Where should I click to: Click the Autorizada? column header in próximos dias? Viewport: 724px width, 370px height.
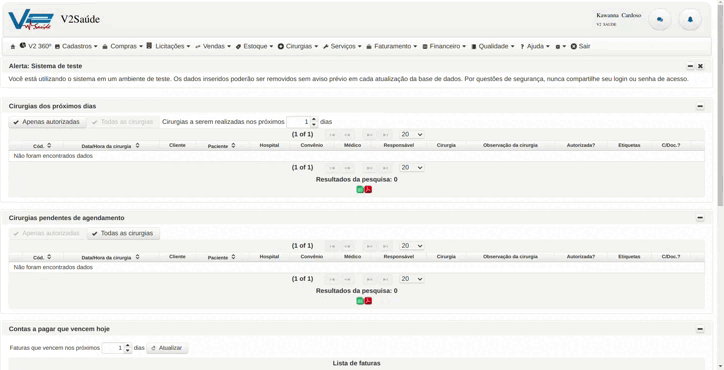tap(581, 145)
